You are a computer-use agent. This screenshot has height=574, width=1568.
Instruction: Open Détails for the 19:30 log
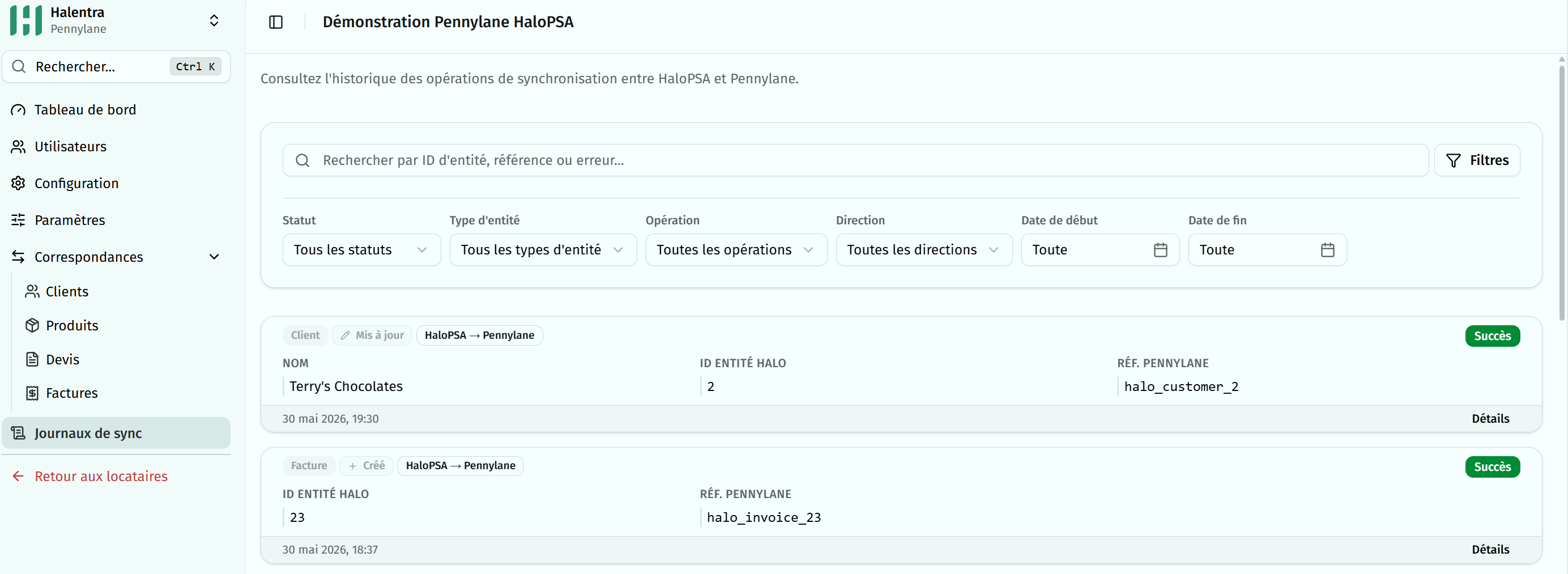[1490, 419]
